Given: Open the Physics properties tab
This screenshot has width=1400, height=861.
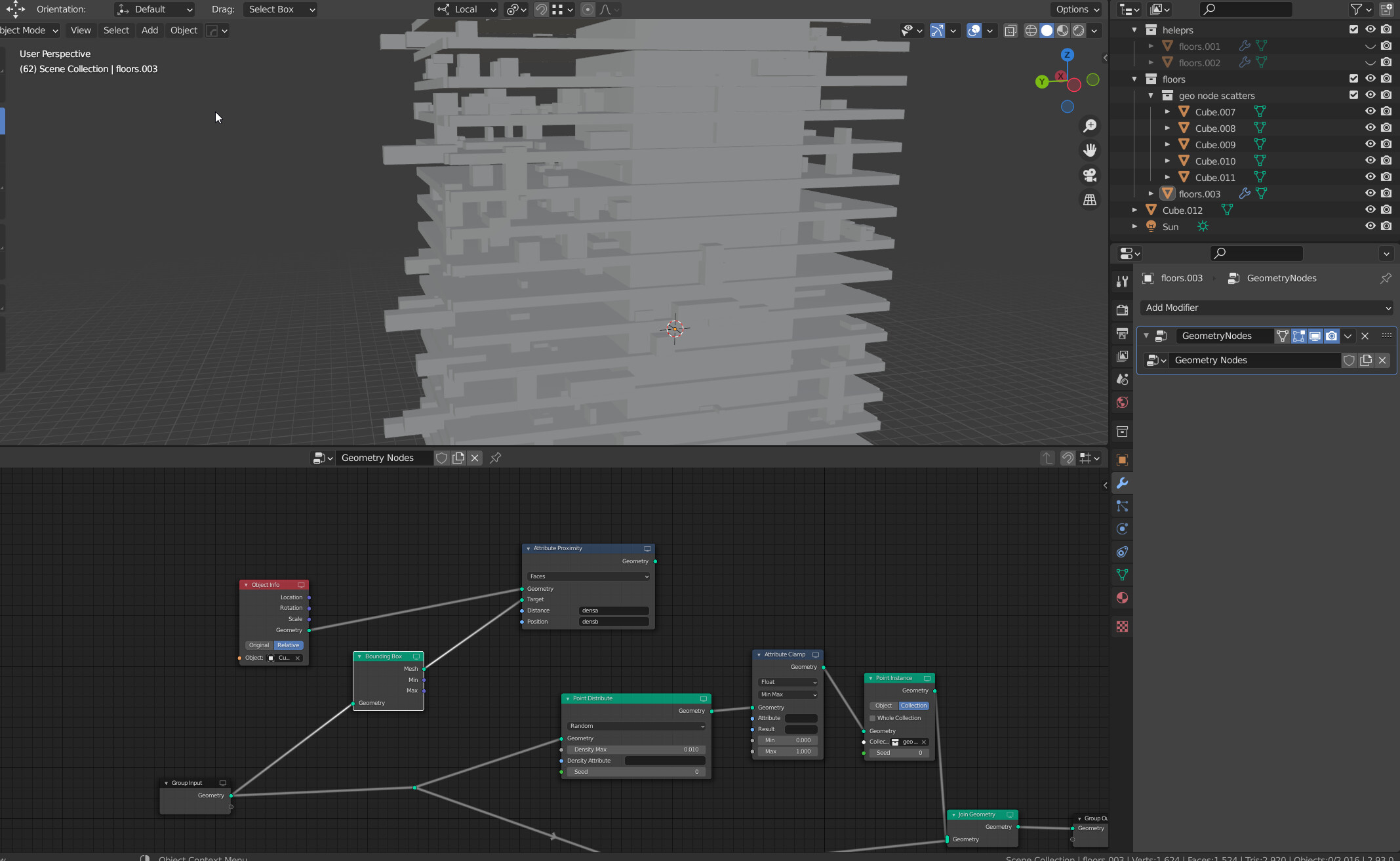Looking at the screenshot, I should pyautogui.click(x=1122, y=529).
